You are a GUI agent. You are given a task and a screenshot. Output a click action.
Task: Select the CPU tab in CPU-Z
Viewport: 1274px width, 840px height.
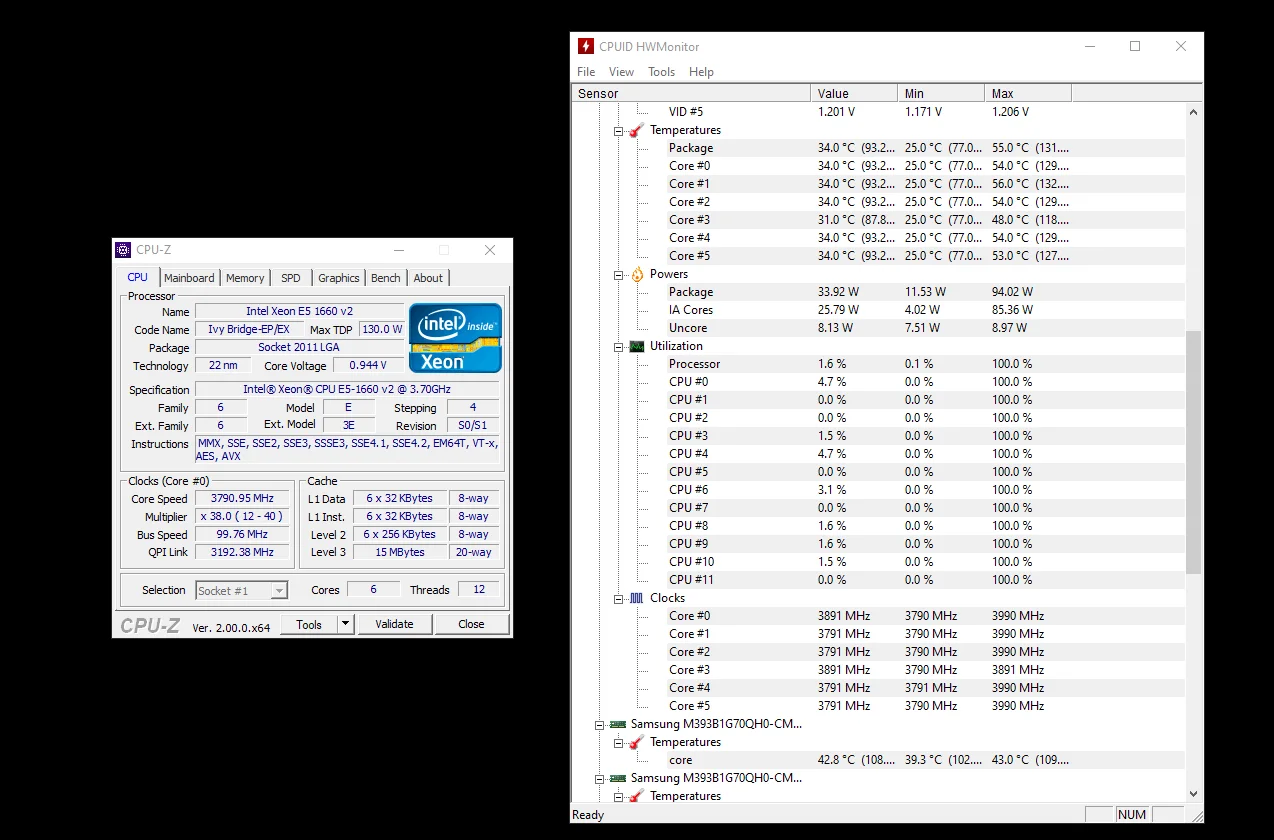(x=138, y=277)
